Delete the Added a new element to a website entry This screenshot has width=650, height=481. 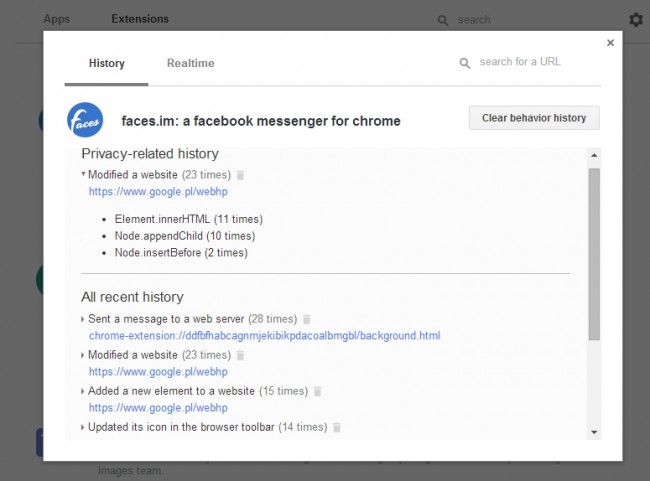click(318, 391)
